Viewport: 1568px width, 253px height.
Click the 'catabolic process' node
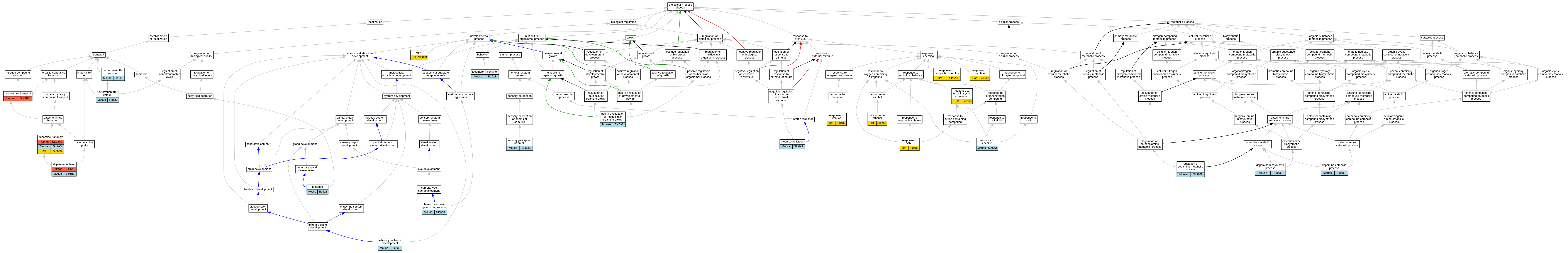coord(1432,37)
